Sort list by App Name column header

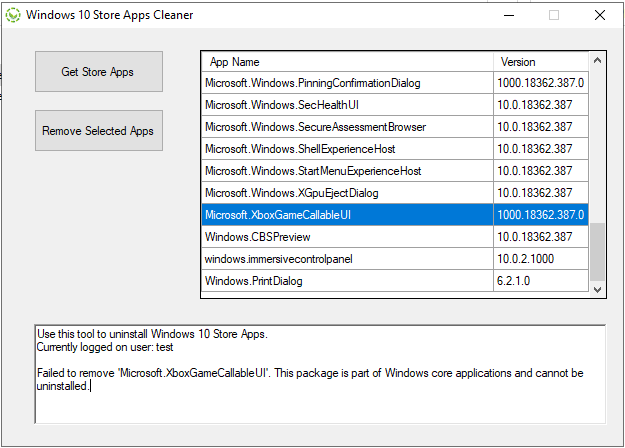click(x=347, y=62)
